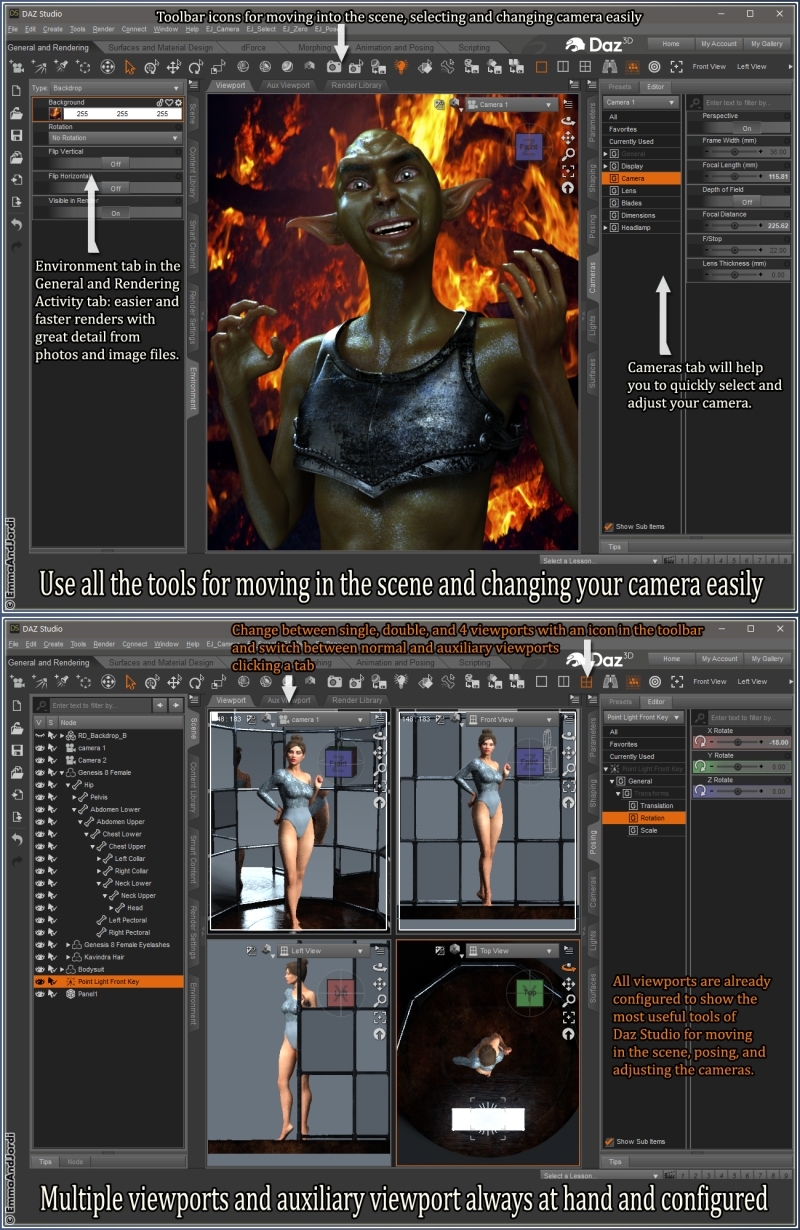Click filter field in Cameras panel

point(747,103)
